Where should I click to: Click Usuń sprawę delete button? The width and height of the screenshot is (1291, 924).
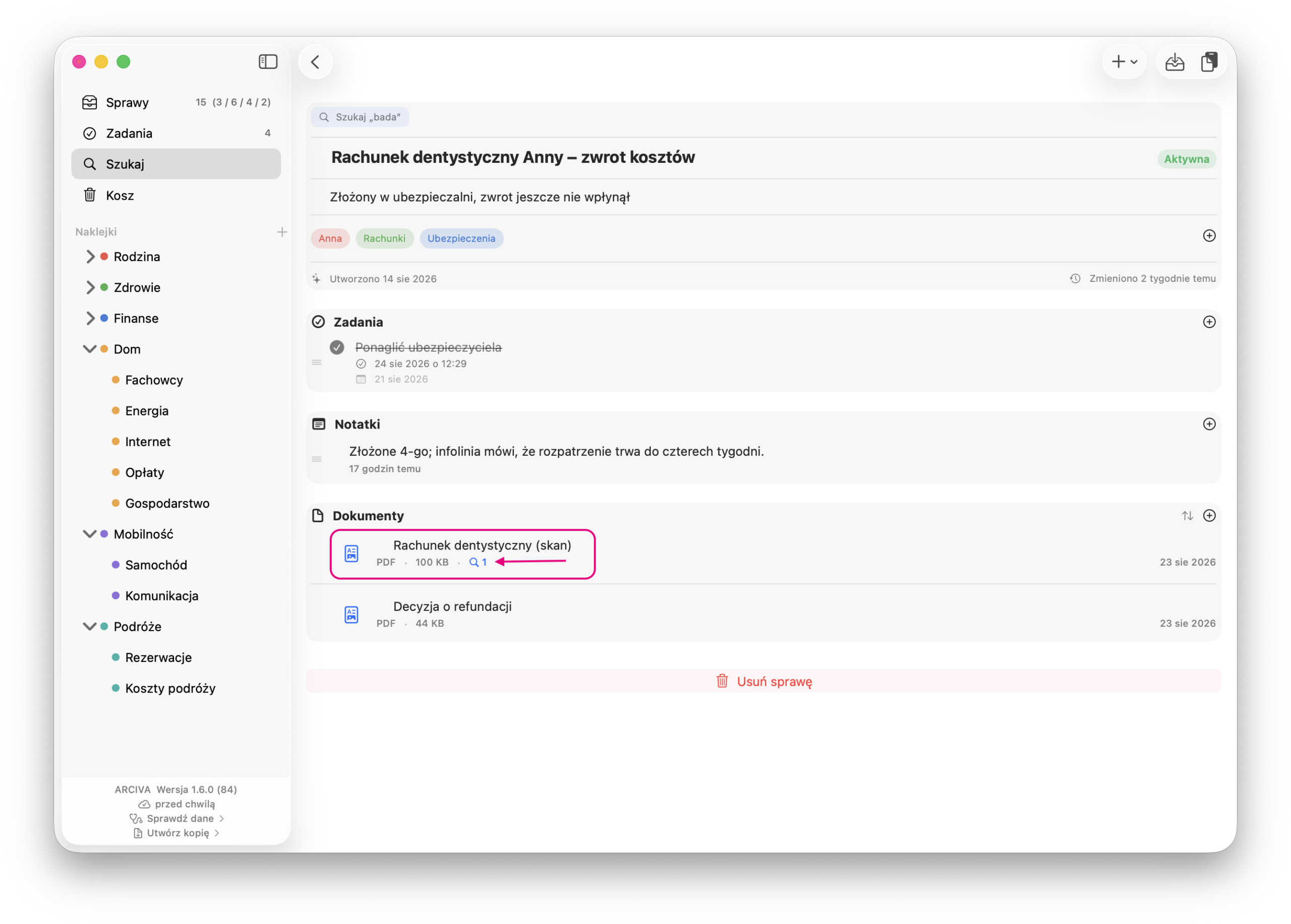(764, 681)
